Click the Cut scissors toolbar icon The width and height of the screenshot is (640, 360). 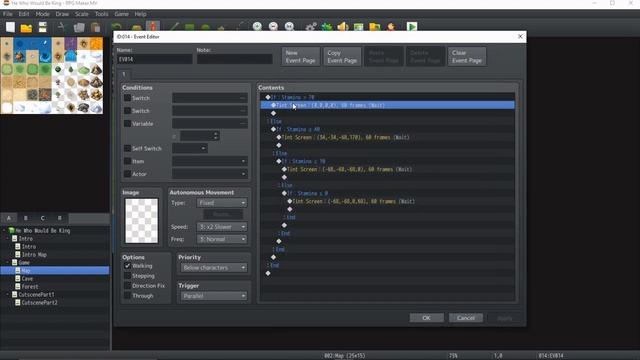(x=62, y=27)
